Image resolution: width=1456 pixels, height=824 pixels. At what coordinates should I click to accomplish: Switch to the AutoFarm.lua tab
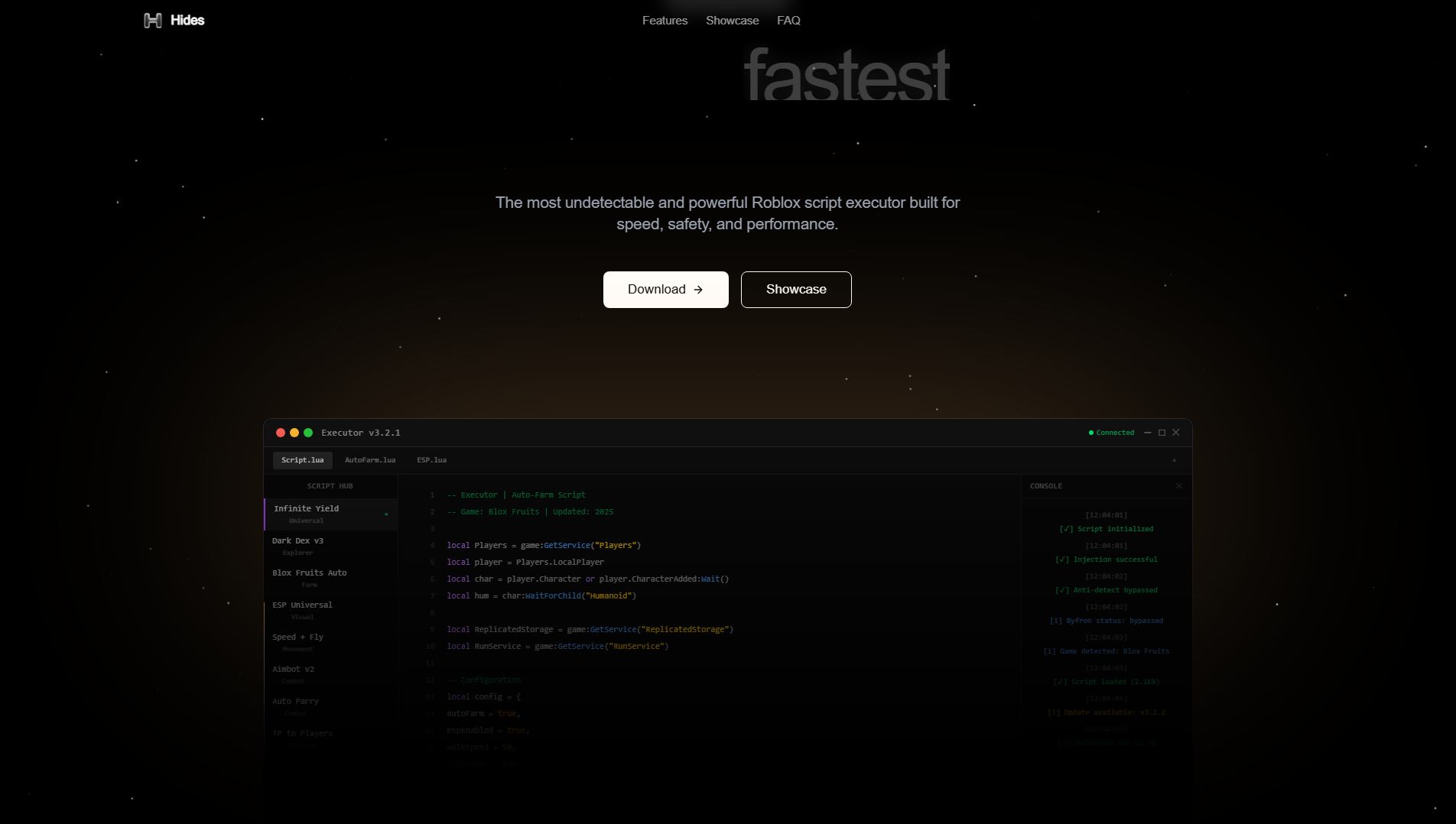[370, 460]
